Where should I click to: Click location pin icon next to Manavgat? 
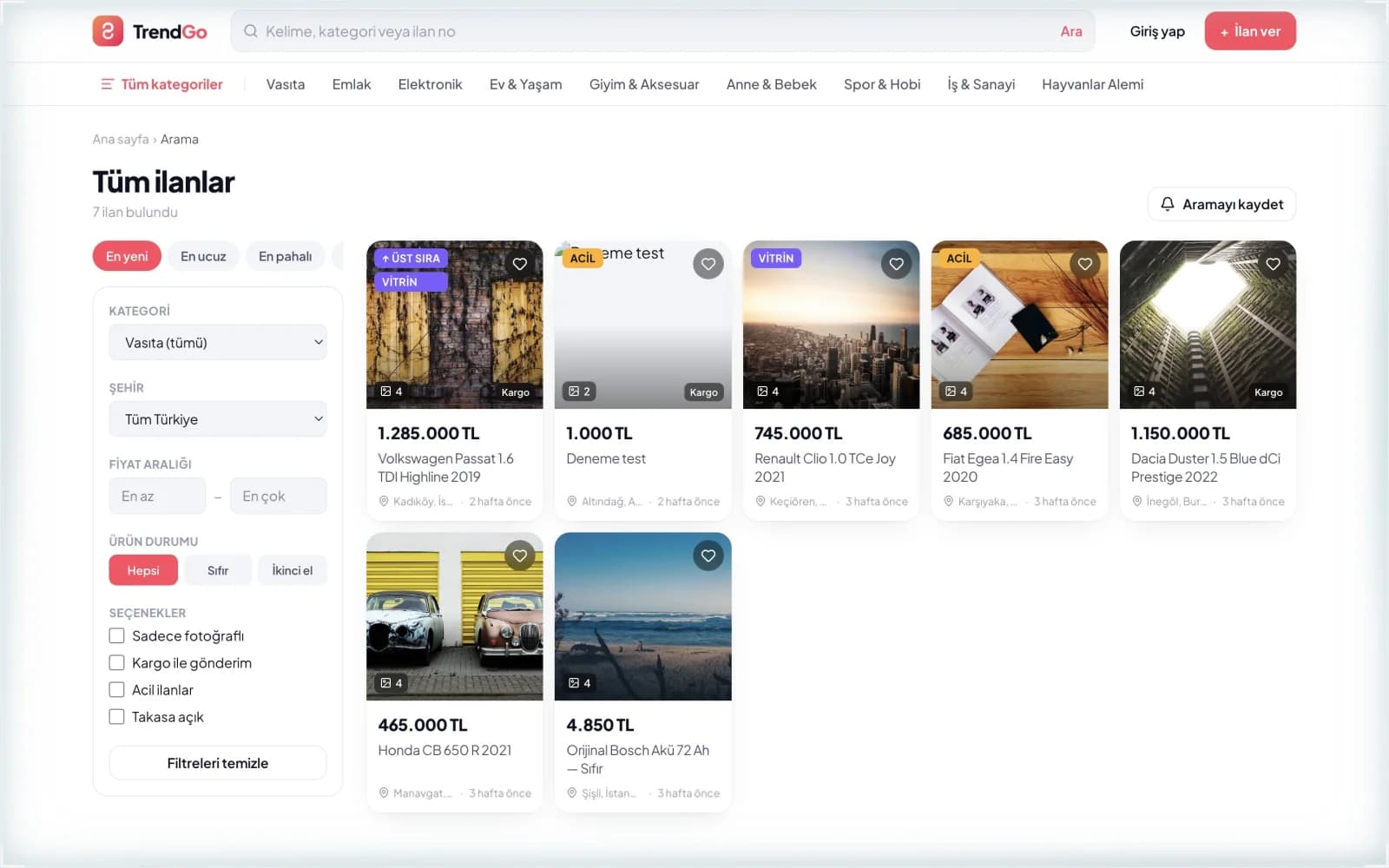[x=384, y=793]
